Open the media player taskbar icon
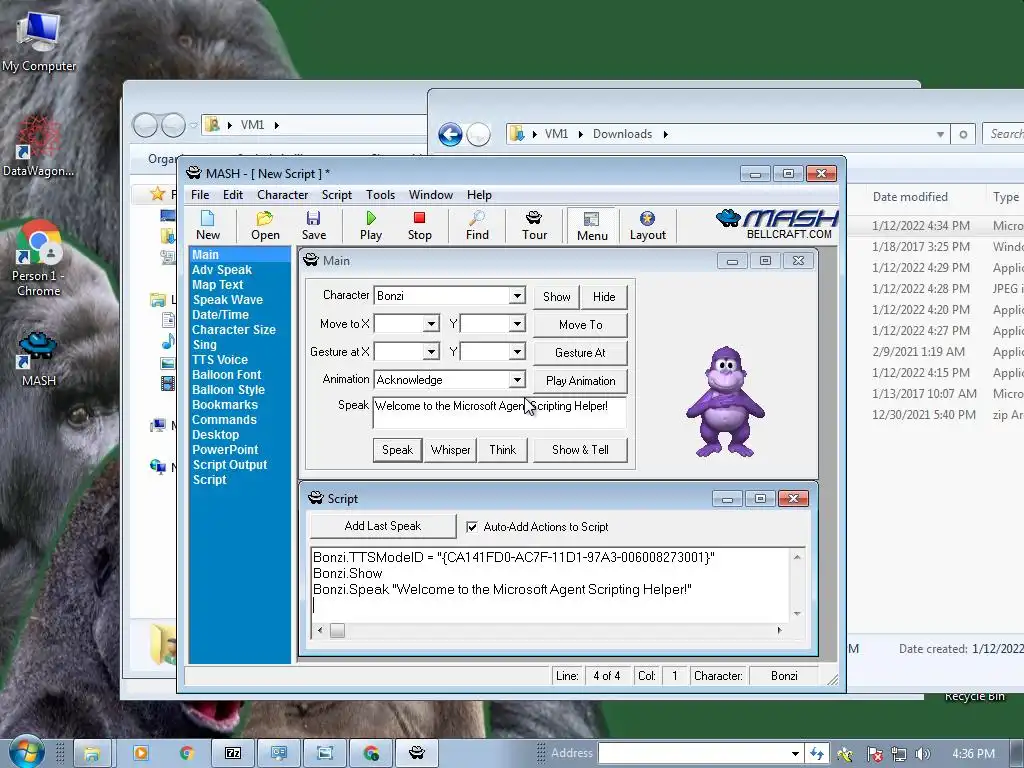 [x=140, y=754]
